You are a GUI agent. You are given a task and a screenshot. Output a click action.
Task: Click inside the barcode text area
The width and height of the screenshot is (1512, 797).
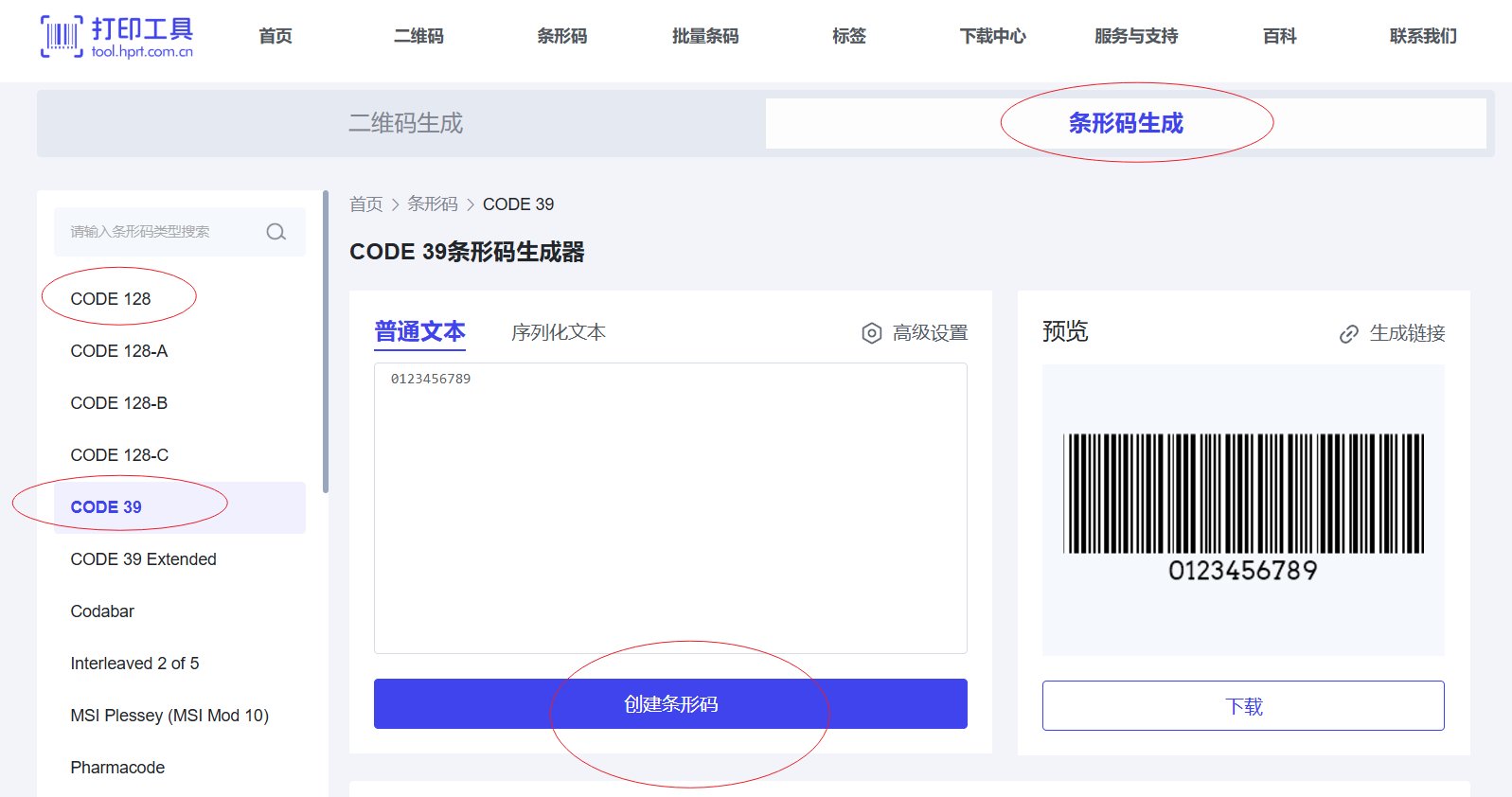click(670, 508)
